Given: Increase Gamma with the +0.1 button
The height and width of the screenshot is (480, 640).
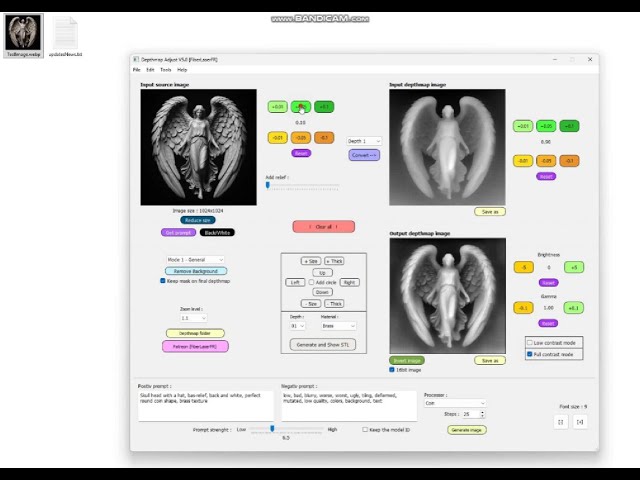Looking at the screenshot, I should [574, 308].
